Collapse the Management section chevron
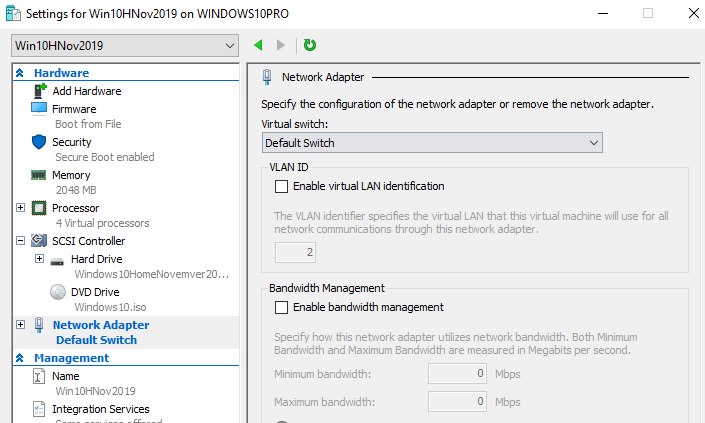The height and width of the screenshot is (423, 705). (19, 358)
